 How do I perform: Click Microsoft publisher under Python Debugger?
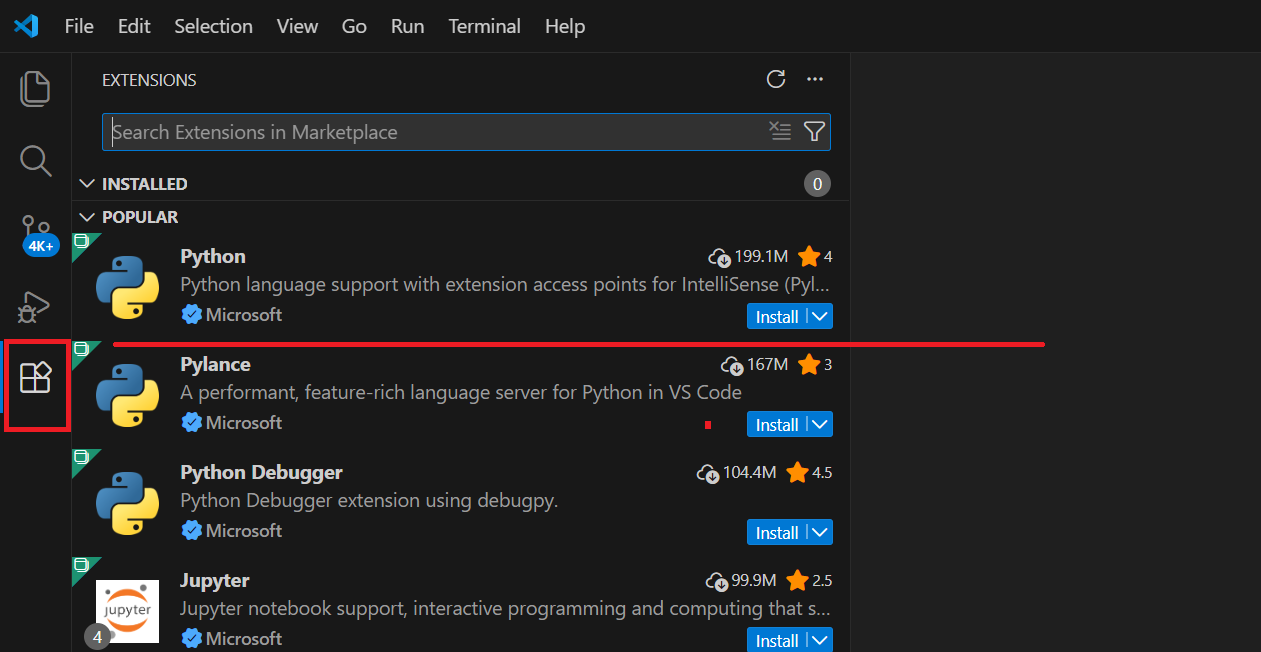(244, 531)
